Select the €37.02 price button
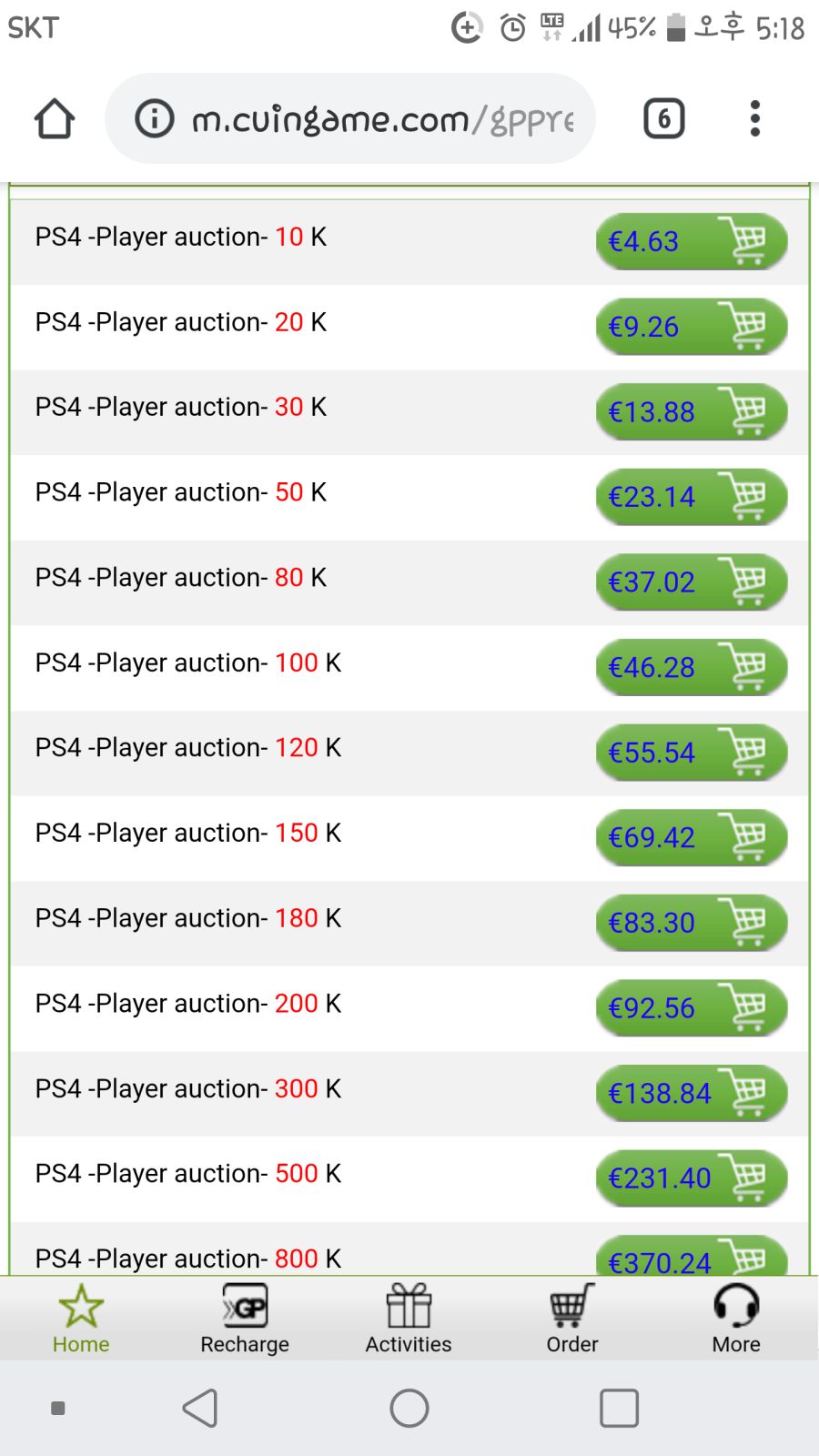 pos(652,582)
